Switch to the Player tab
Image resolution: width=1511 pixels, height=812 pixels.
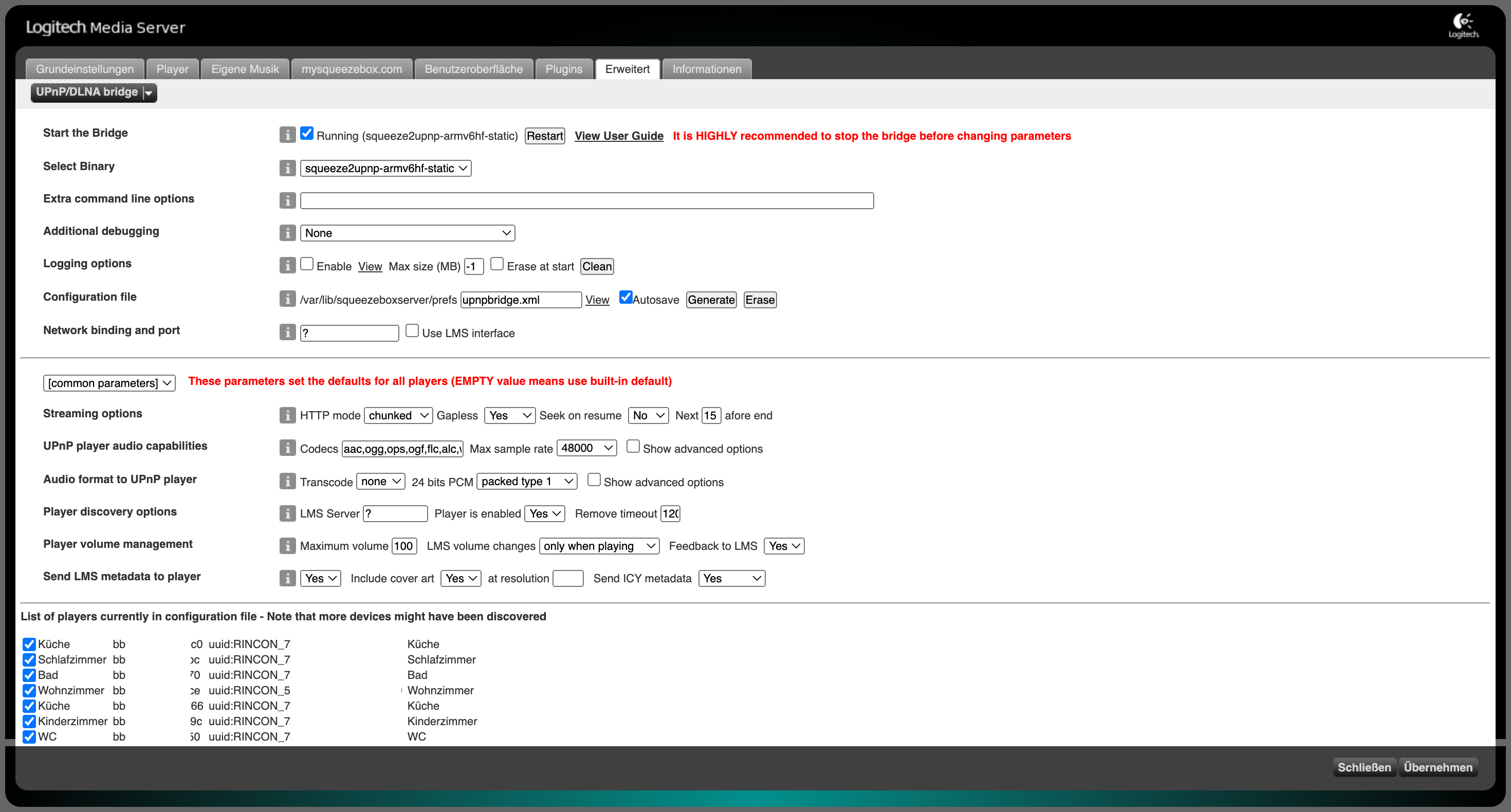(x=173, y=69)
